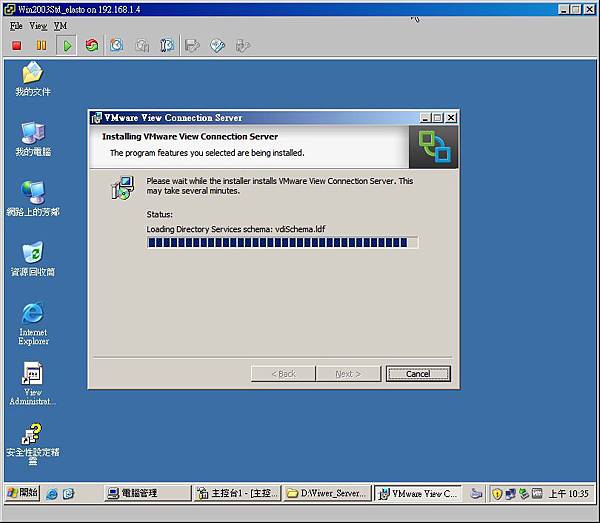
Task: Click the disabled Next button
Action: point(348,374)
